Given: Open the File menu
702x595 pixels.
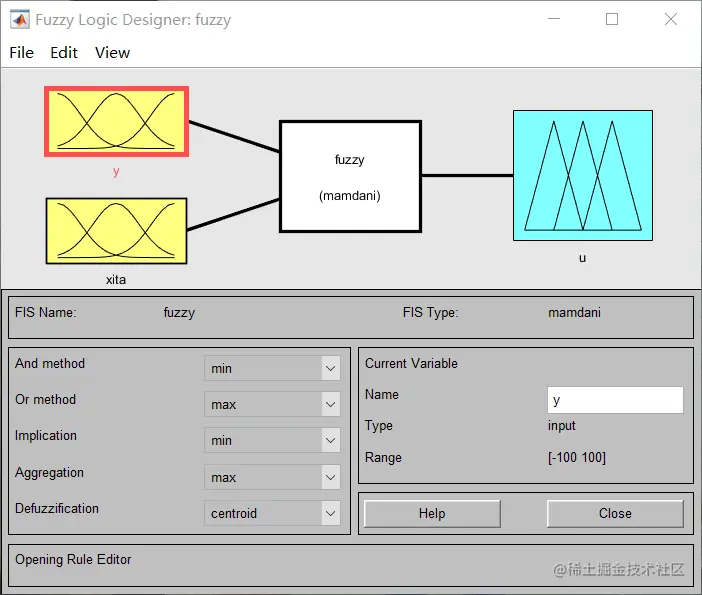Looking at the screenshot, I should point(21,53).
